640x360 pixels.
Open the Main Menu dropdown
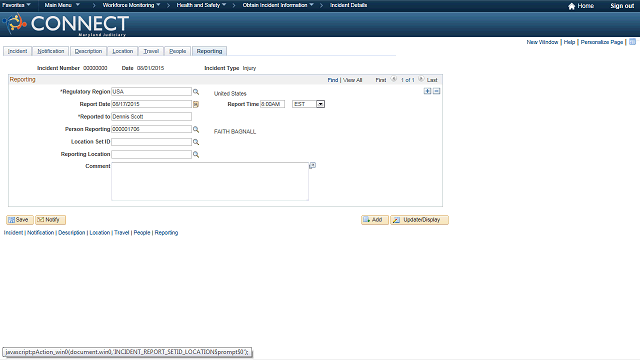[62, 5]
